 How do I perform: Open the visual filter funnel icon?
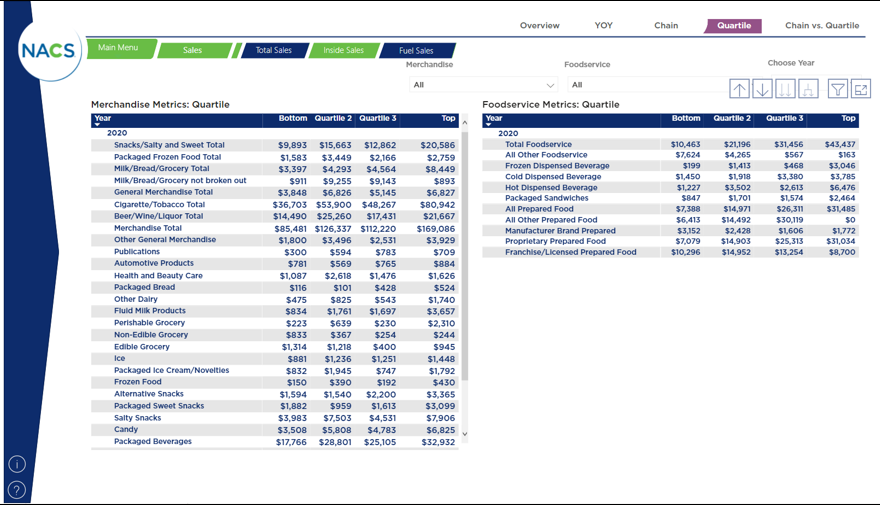(838, 89)
